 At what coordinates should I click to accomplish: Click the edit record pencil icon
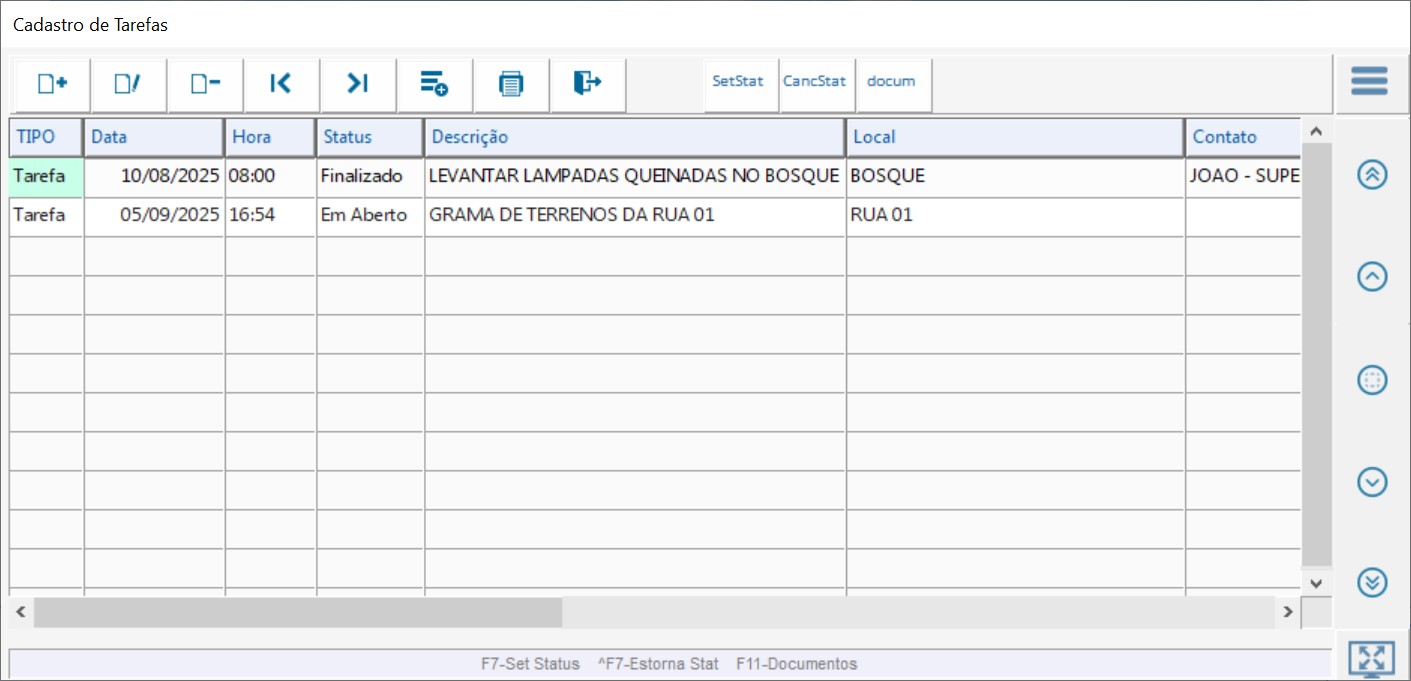click(x=128, y=84)
